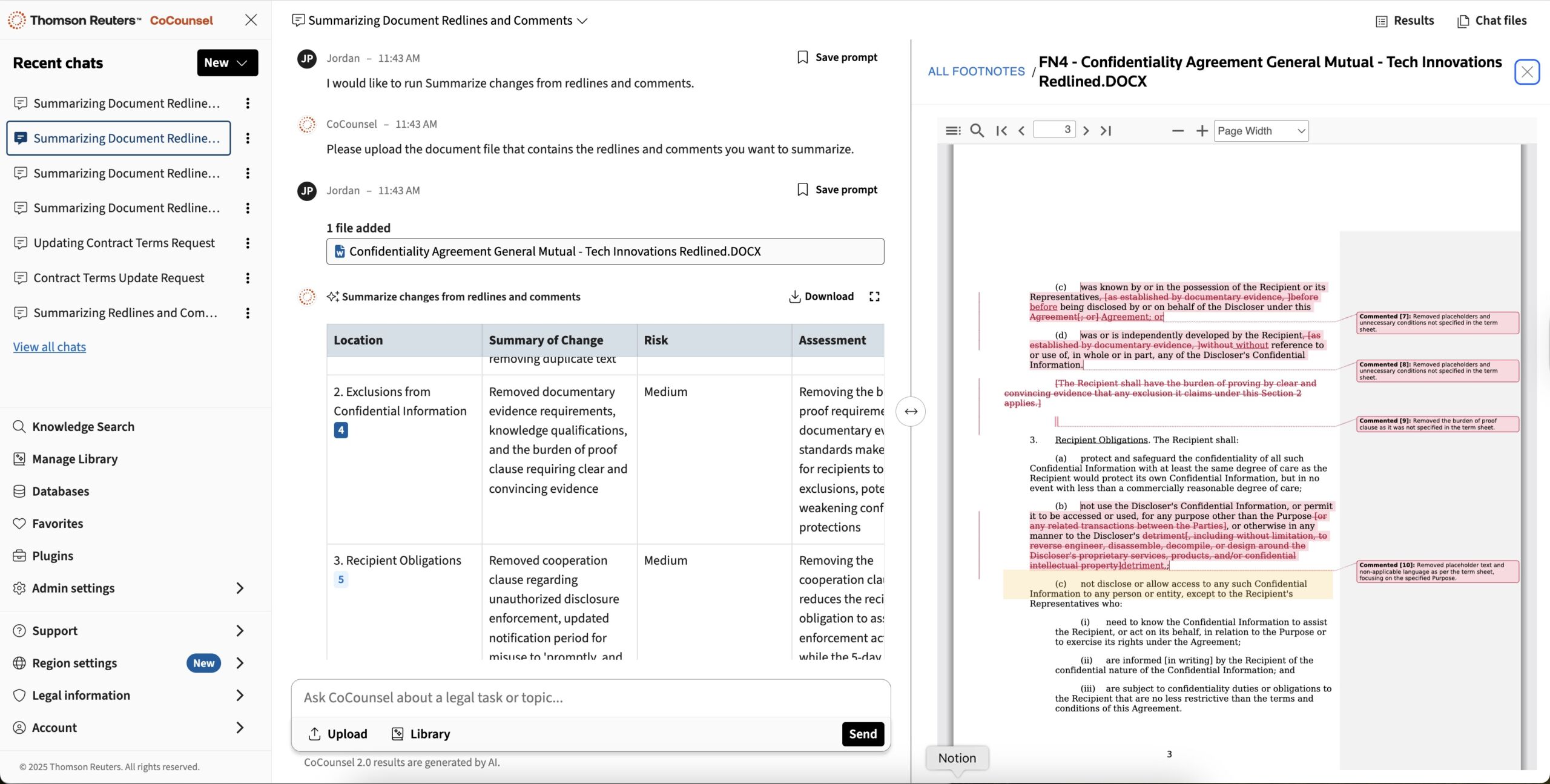The height and width of the screenshot is (784, 1550).
Task: Zoom in with the plus icon
Action: pyautogui.click(x=1202, y=131)
